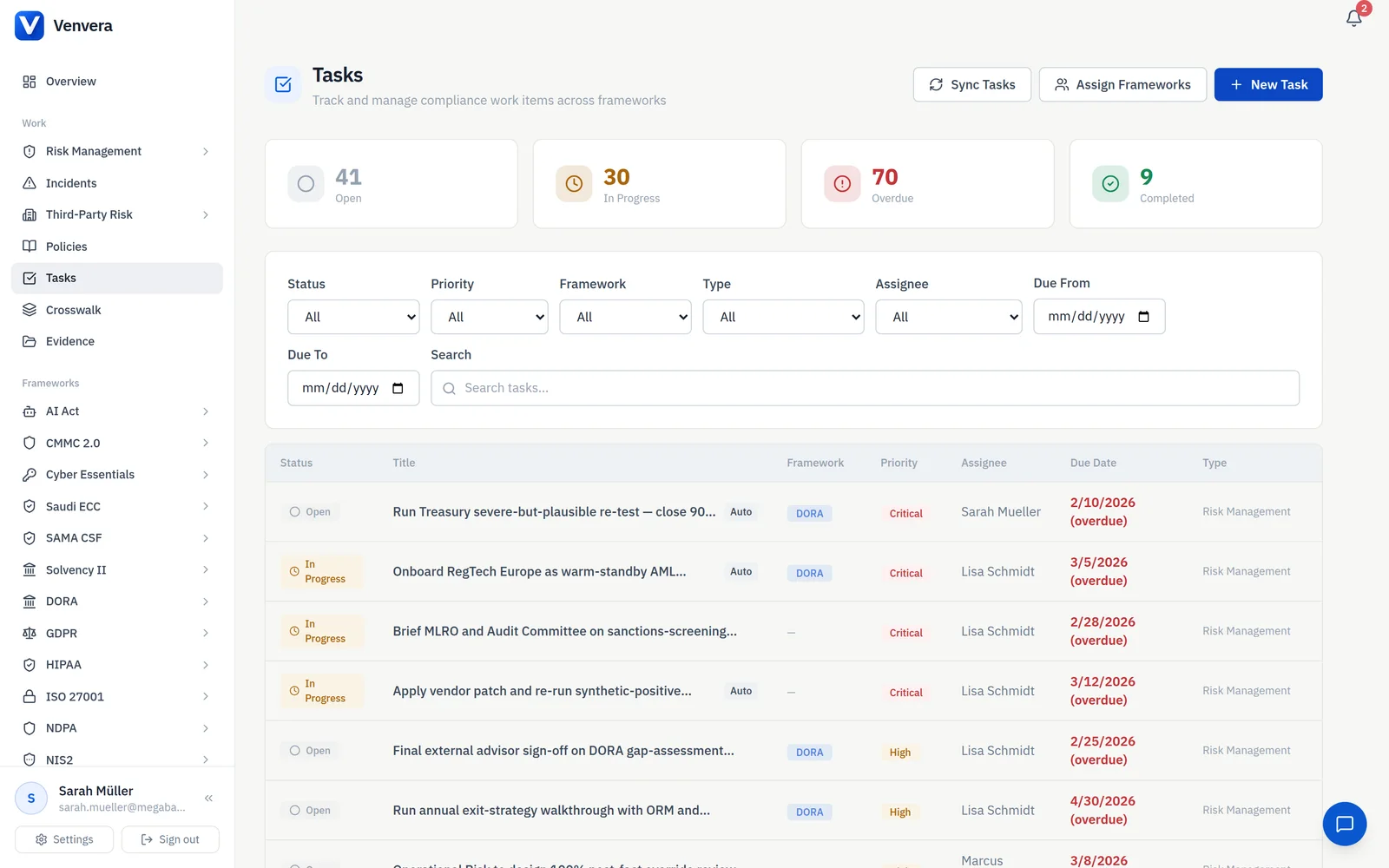Open the Brief MLRO and Audit Committee task
Viewport: 1389px width, 868px height.
(x=564, y=631)
